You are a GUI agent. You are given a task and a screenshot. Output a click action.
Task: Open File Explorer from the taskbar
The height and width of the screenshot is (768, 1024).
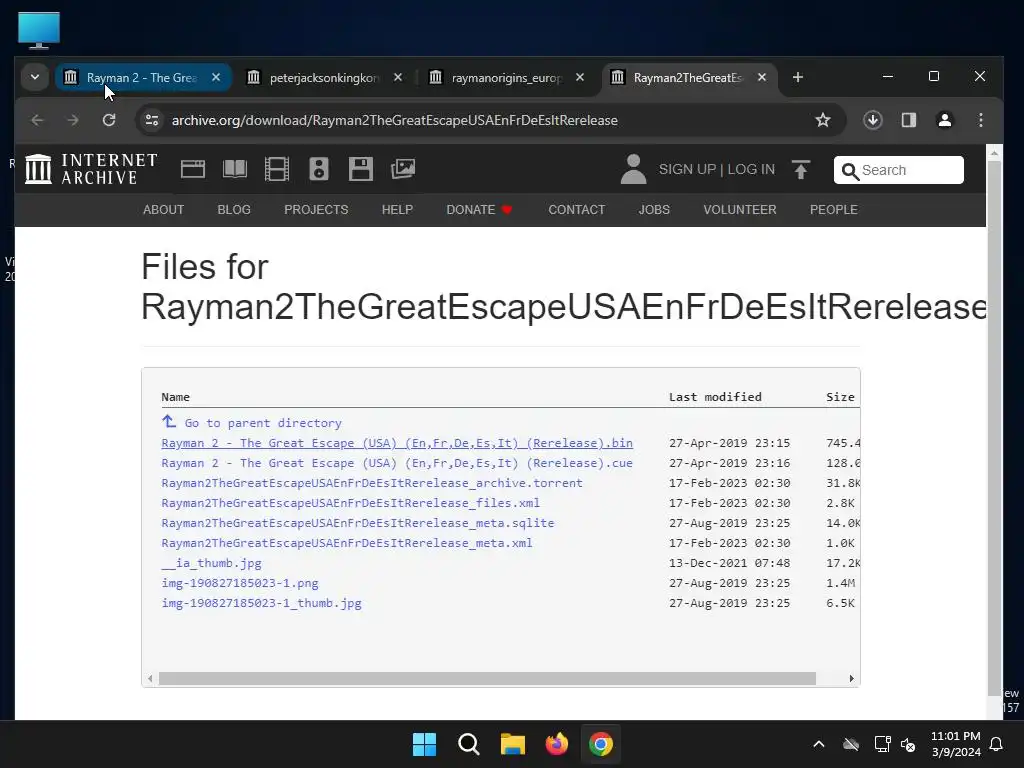[x=513, y=744]
